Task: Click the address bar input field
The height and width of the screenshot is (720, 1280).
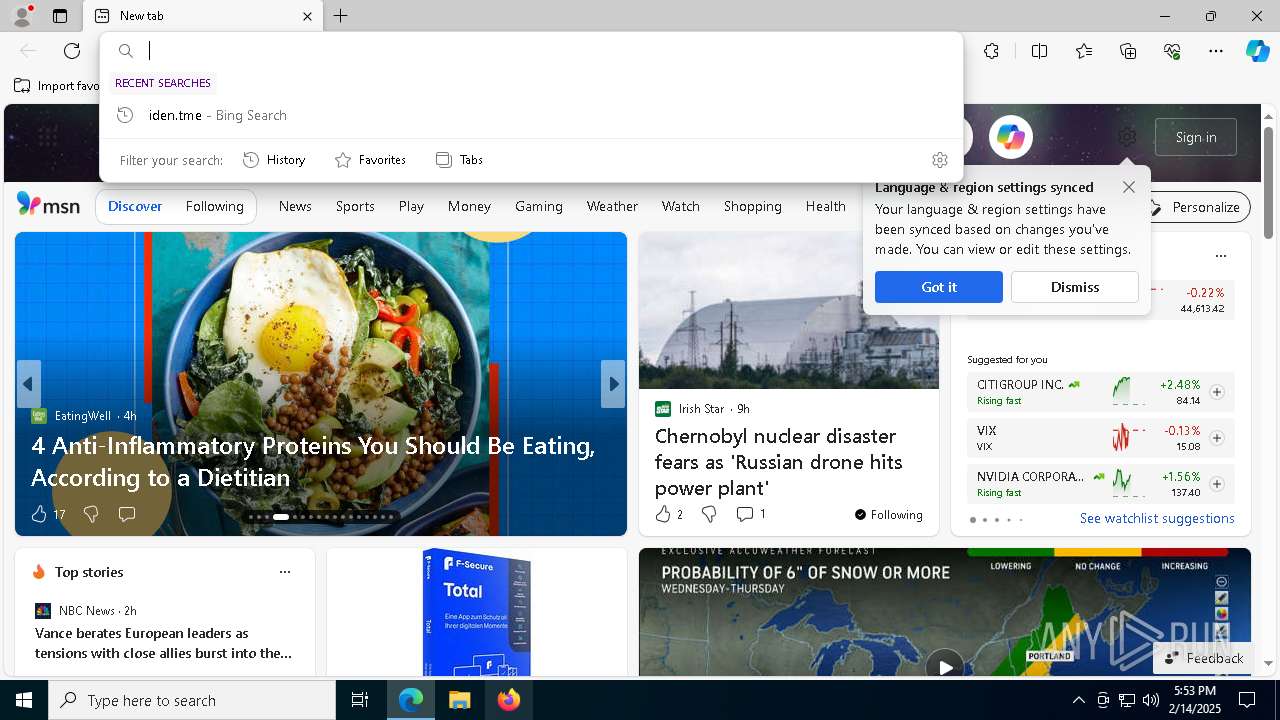Action: (x=550, y=51)
